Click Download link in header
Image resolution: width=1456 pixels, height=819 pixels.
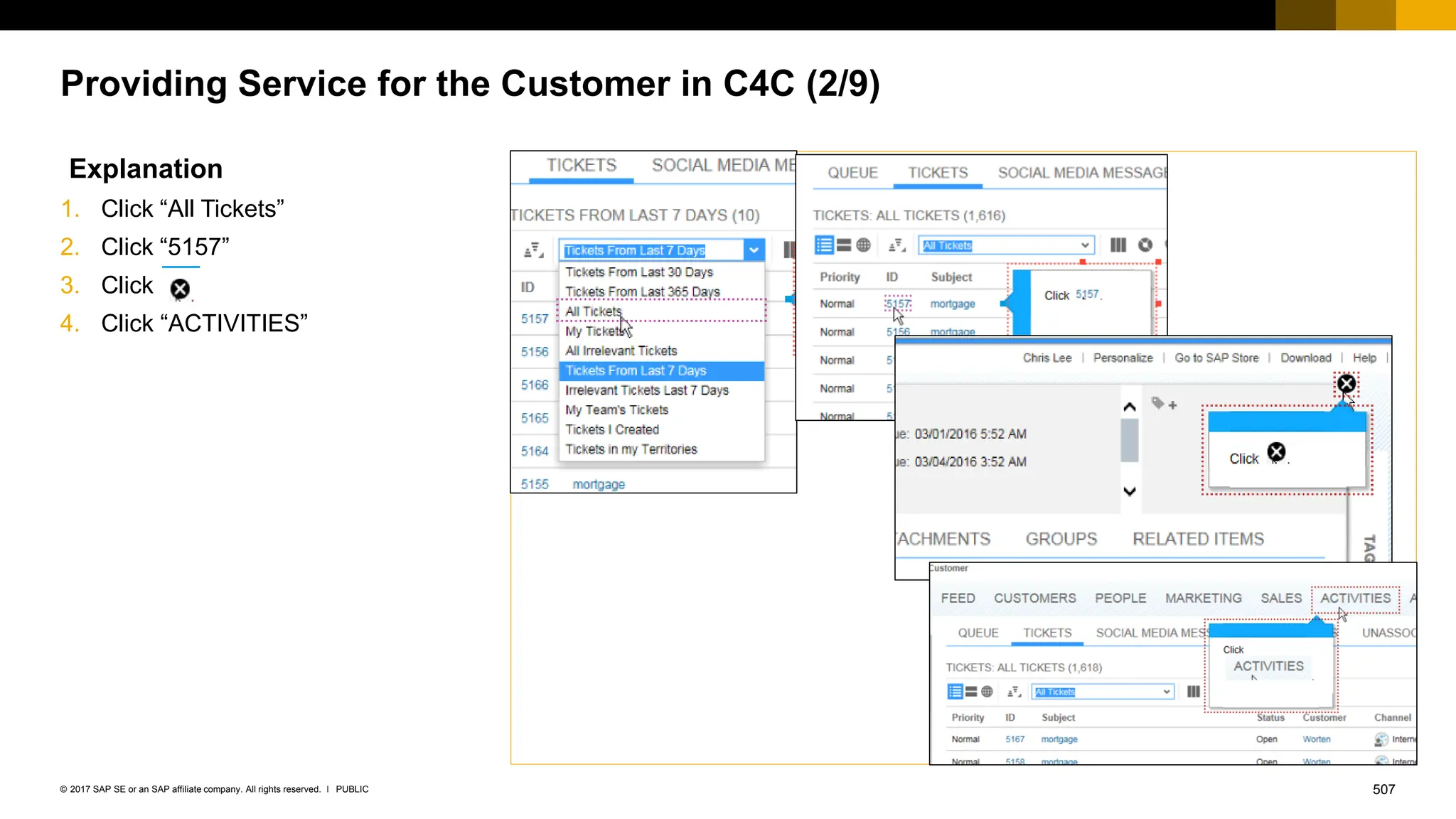pos(1306,358)
